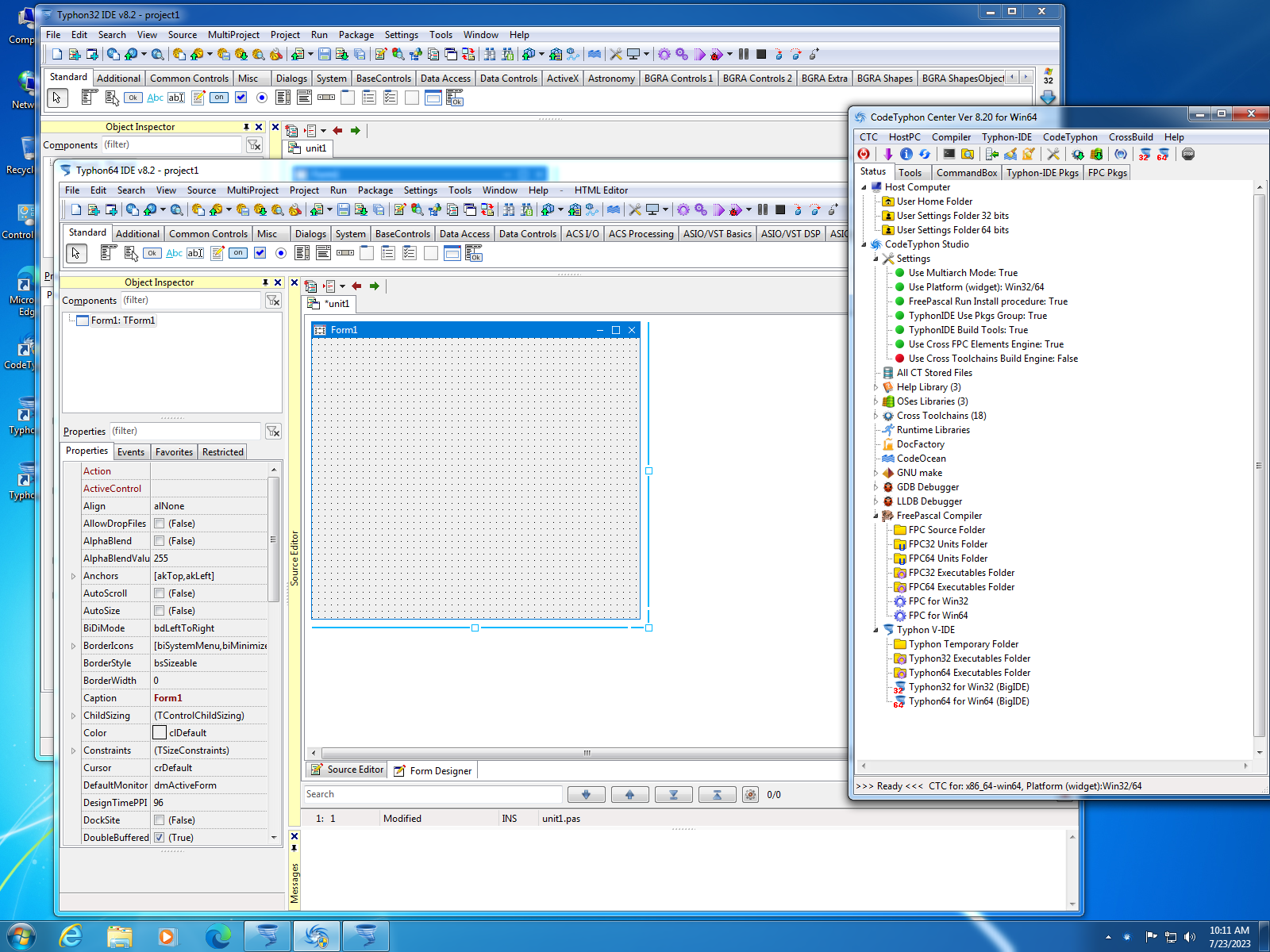Viewport: 1270px width, 952px height.
Task: Toggle the DoubleBuffered checkbox
Action: [160, 838]
